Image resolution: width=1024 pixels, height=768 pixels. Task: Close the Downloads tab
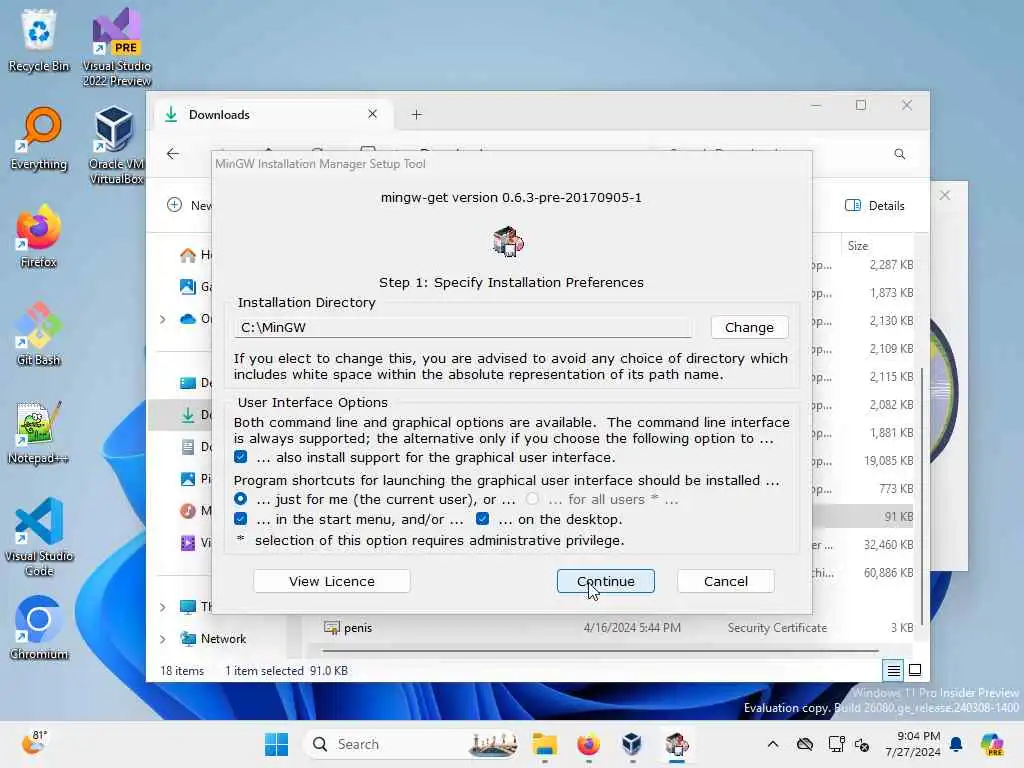(372, 114)
